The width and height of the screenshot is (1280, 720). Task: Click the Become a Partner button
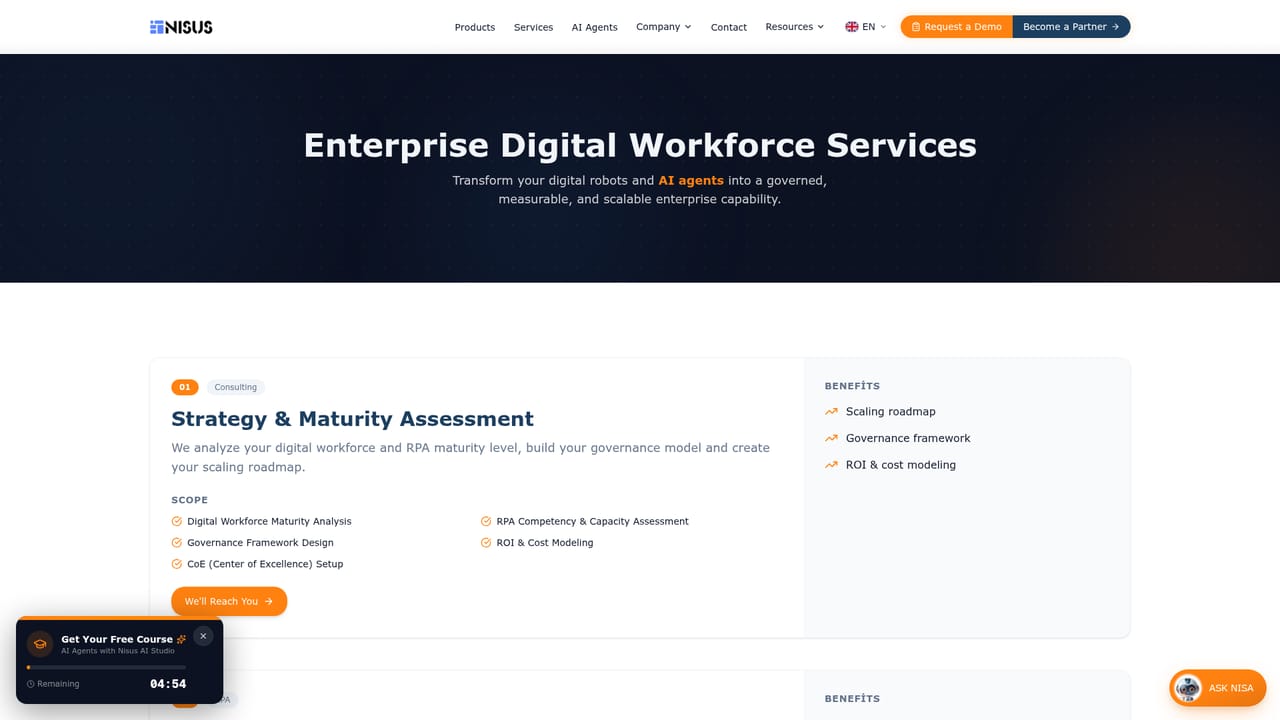point(1071,27)
